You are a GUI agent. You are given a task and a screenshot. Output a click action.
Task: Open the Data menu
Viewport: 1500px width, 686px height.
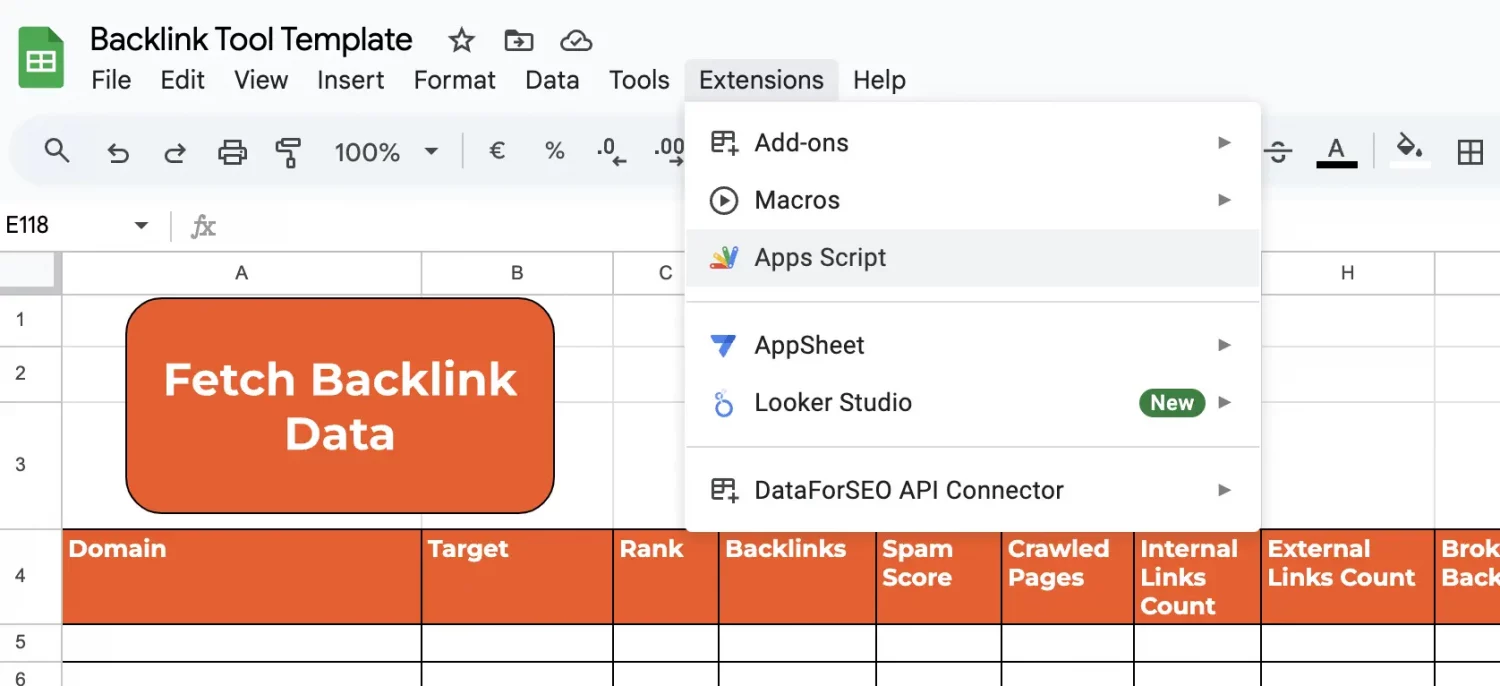(552, 80)
